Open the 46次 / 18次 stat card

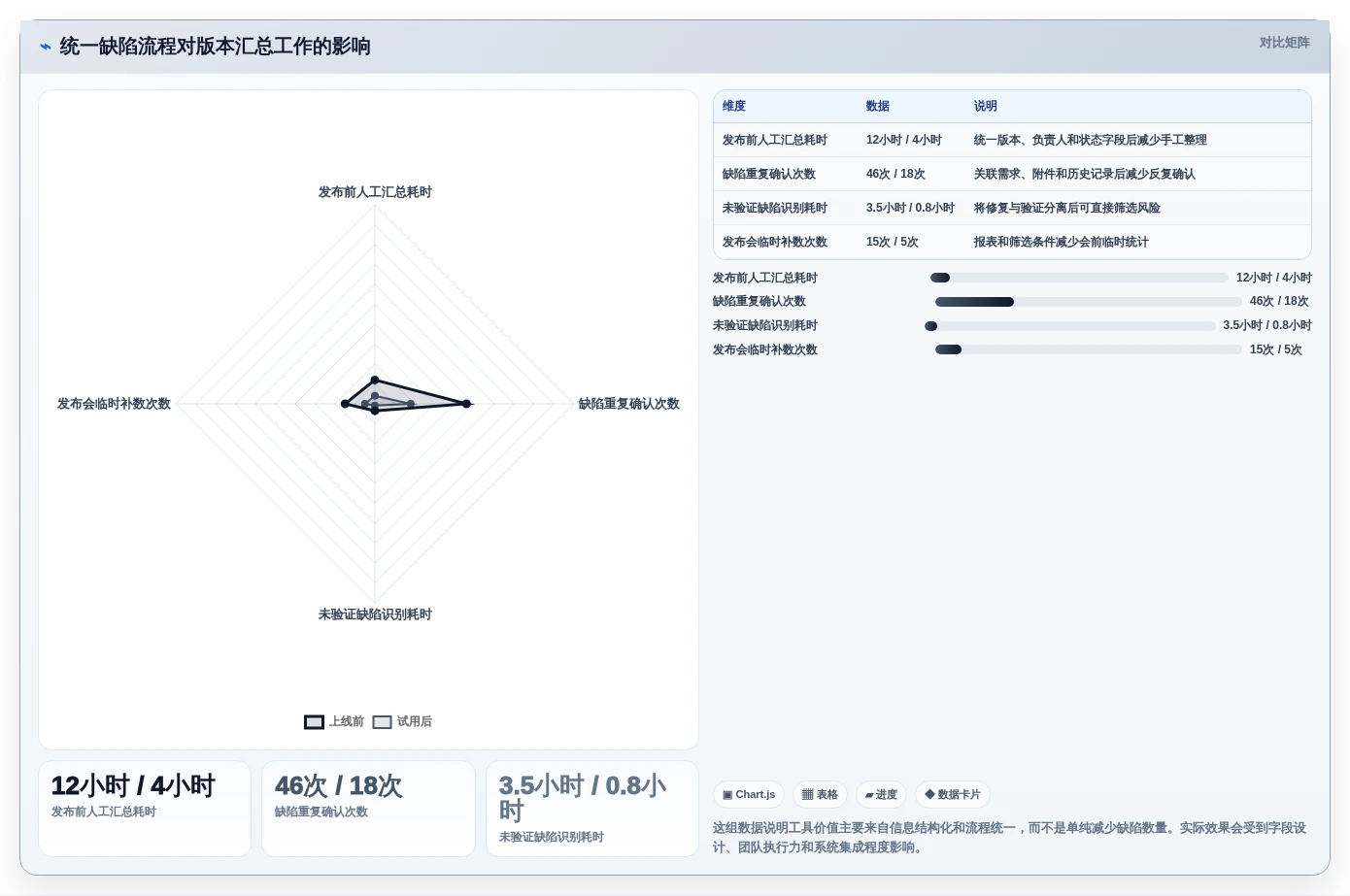(x=368, y=809)
